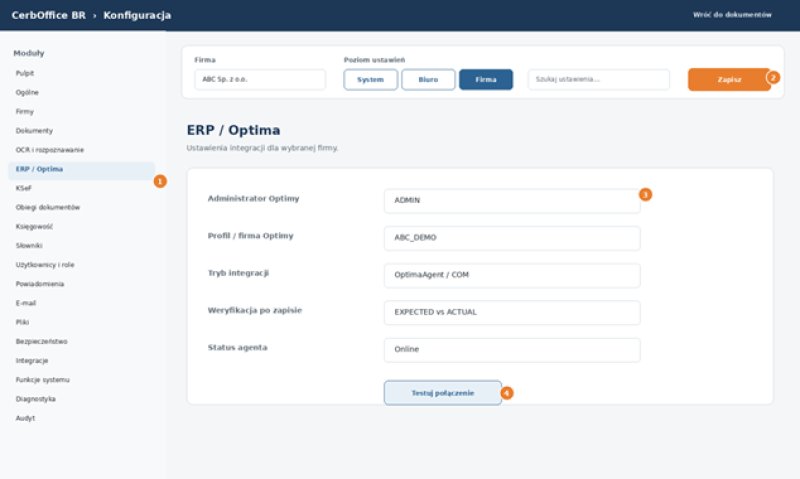Viewport: 800px width, 479px height.
Task: Click the Tryb integracji label
Action: [238, 273]
